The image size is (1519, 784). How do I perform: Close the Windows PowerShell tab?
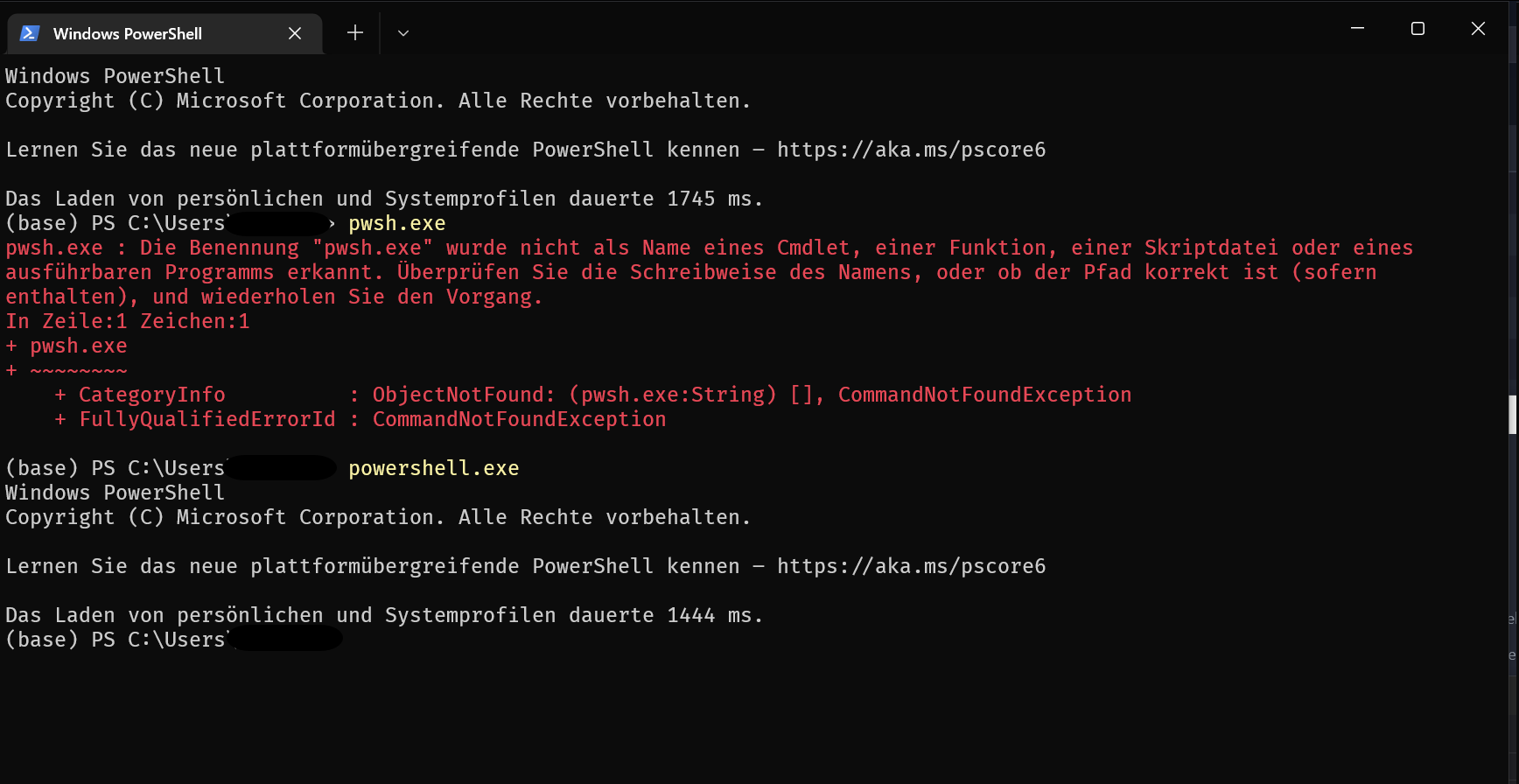tap(294, 33)
